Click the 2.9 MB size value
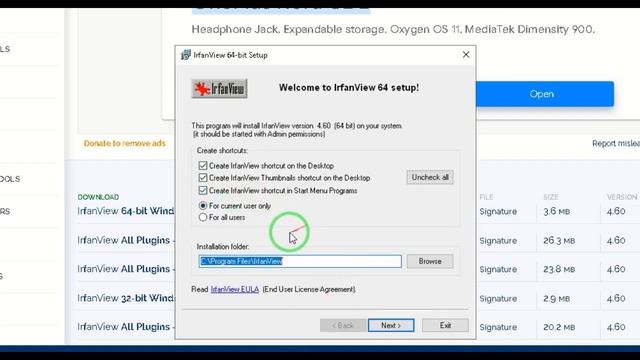The height and width of the screenshot is (360, 640). pos(556,299)
